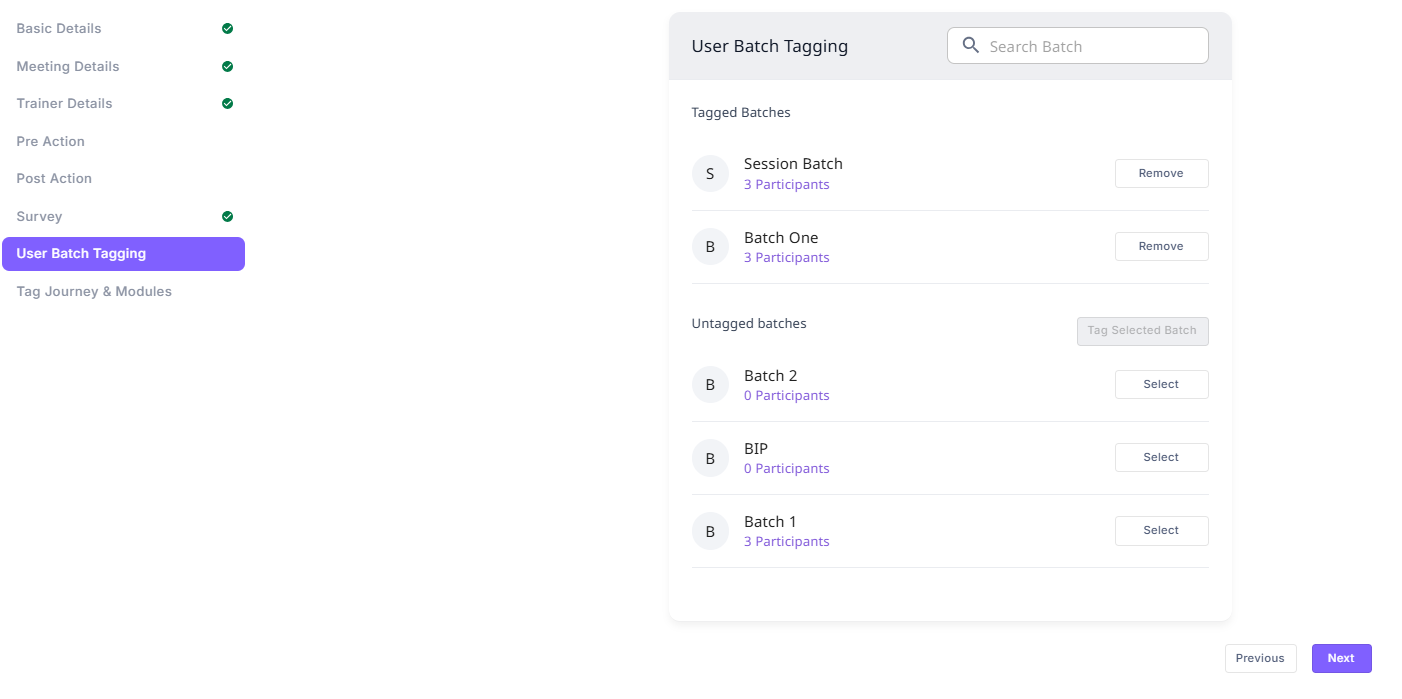Select the BIP untagged batch

tap(1161, 457)
